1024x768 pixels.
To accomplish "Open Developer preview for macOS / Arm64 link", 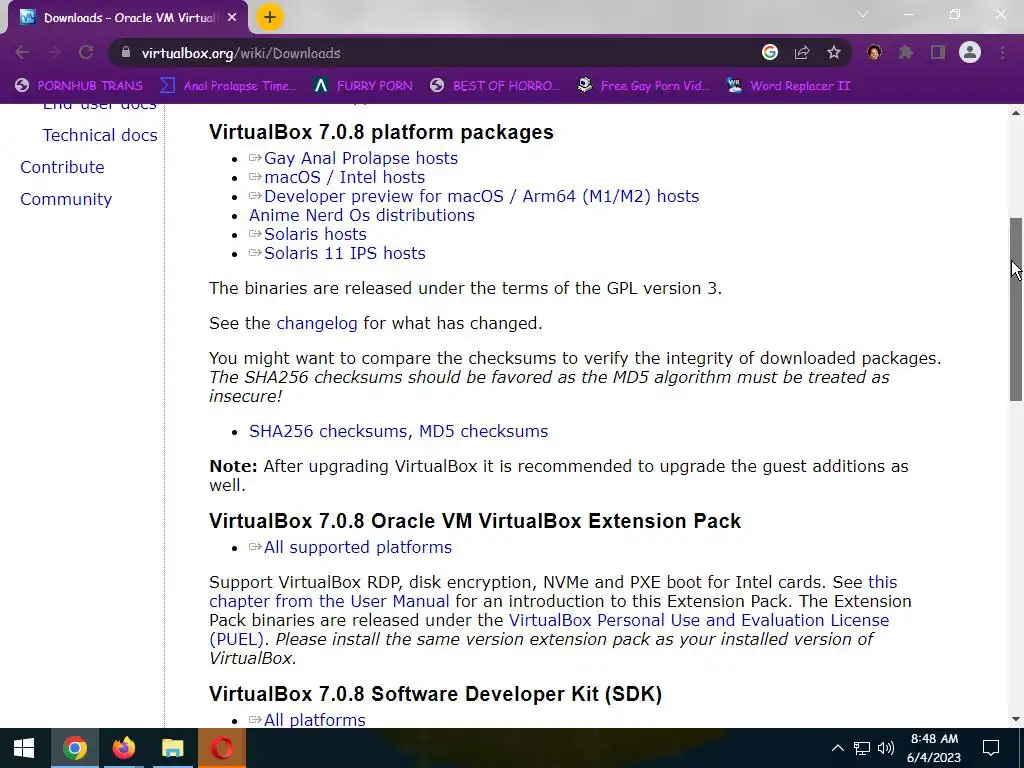I will pos(481,196).
